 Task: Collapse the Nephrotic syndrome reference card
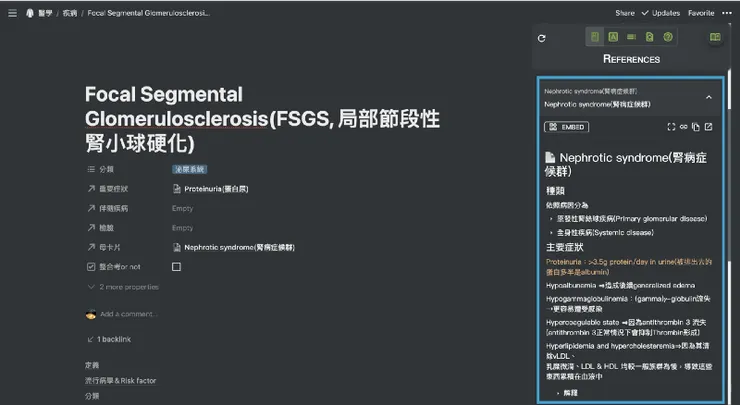click(x=709, y=97)
